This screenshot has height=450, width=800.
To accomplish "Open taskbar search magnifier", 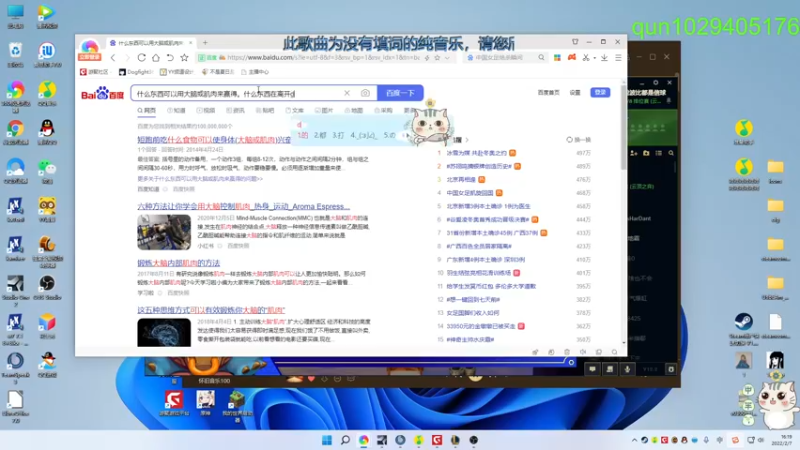I will pos(345,440).
